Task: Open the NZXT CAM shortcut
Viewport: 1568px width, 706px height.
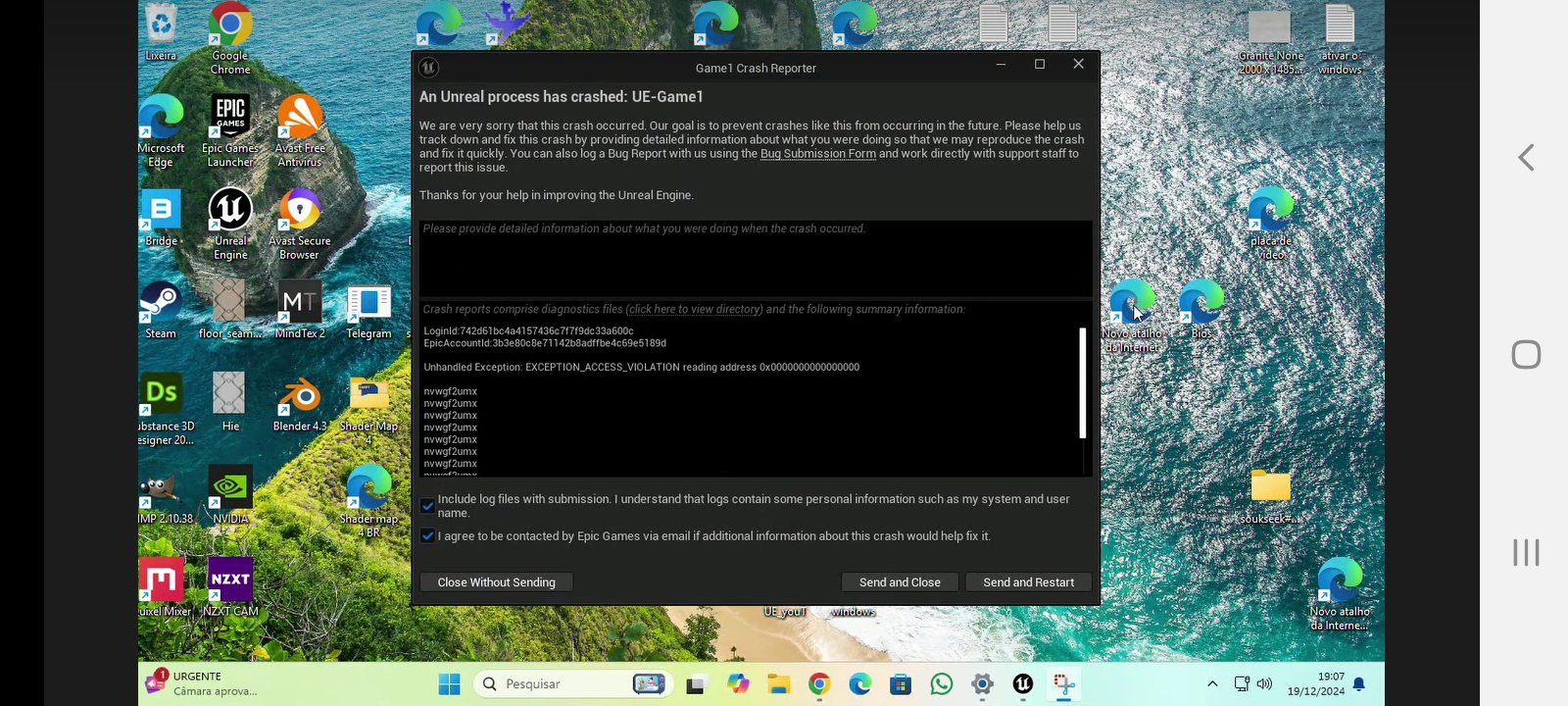Action: [230, 588]
